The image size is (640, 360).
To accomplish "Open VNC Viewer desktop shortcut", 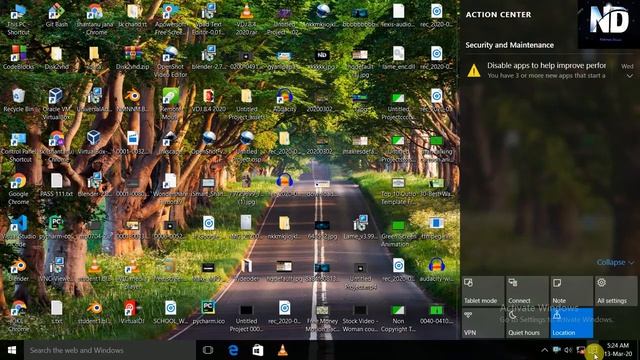I will point(56,269).
